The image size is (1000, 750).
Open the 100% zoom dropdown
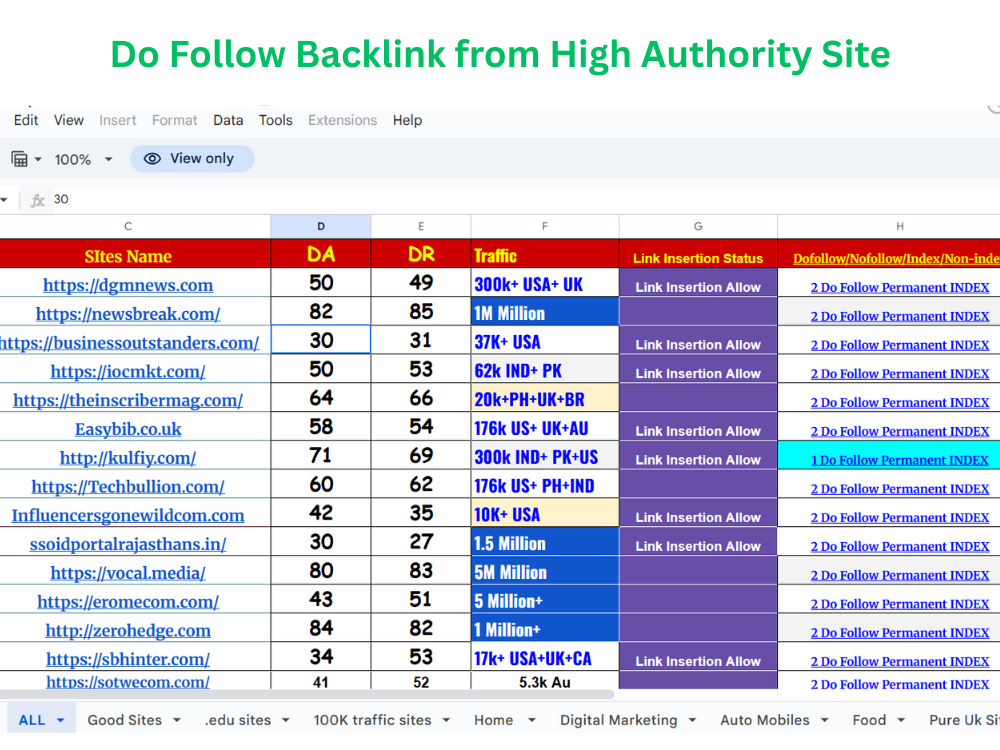pos(84,159)
